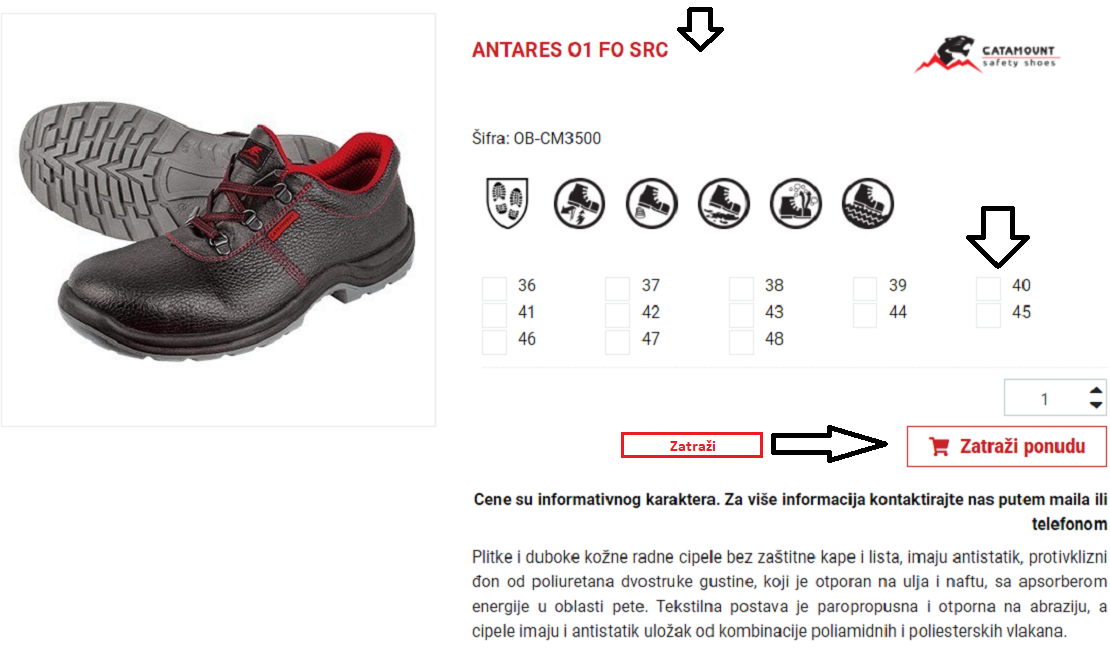Enable the size 44 checkbox
Image resolution: width=1110 pixels, height=648 pixels.
click(x=865, y=315)
